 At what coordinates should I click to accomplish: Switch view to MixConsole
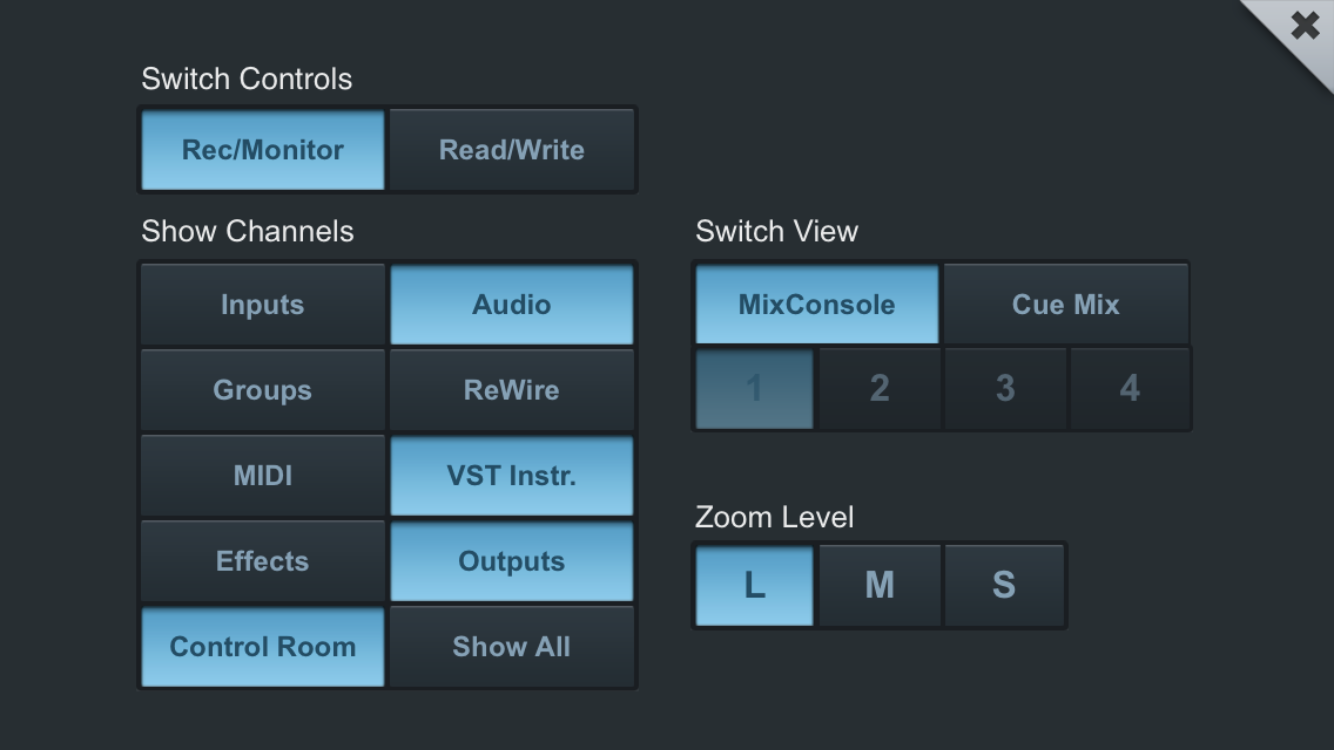point(816,305)
